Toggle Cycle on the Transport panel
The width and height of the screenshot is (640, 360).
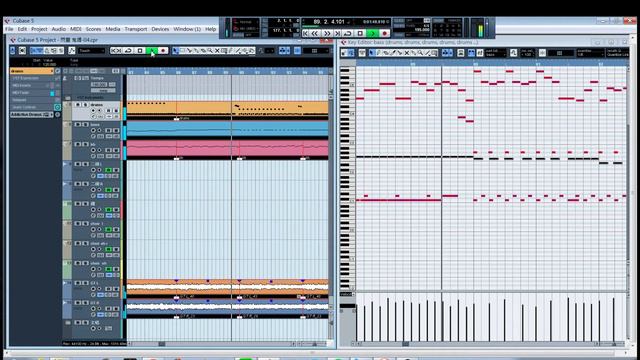coord(348,33)
